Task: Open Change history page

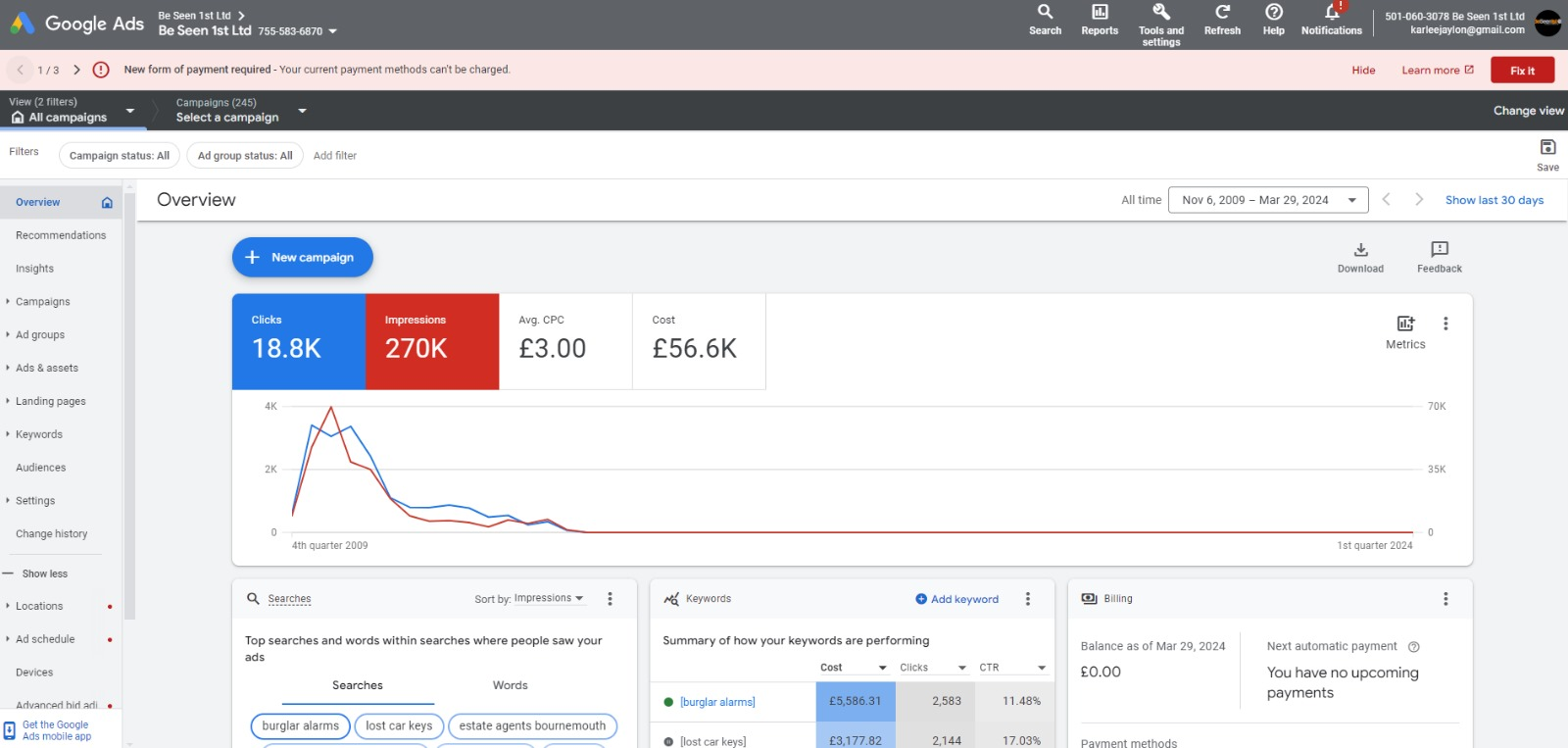Action: (x=51, y=534)
